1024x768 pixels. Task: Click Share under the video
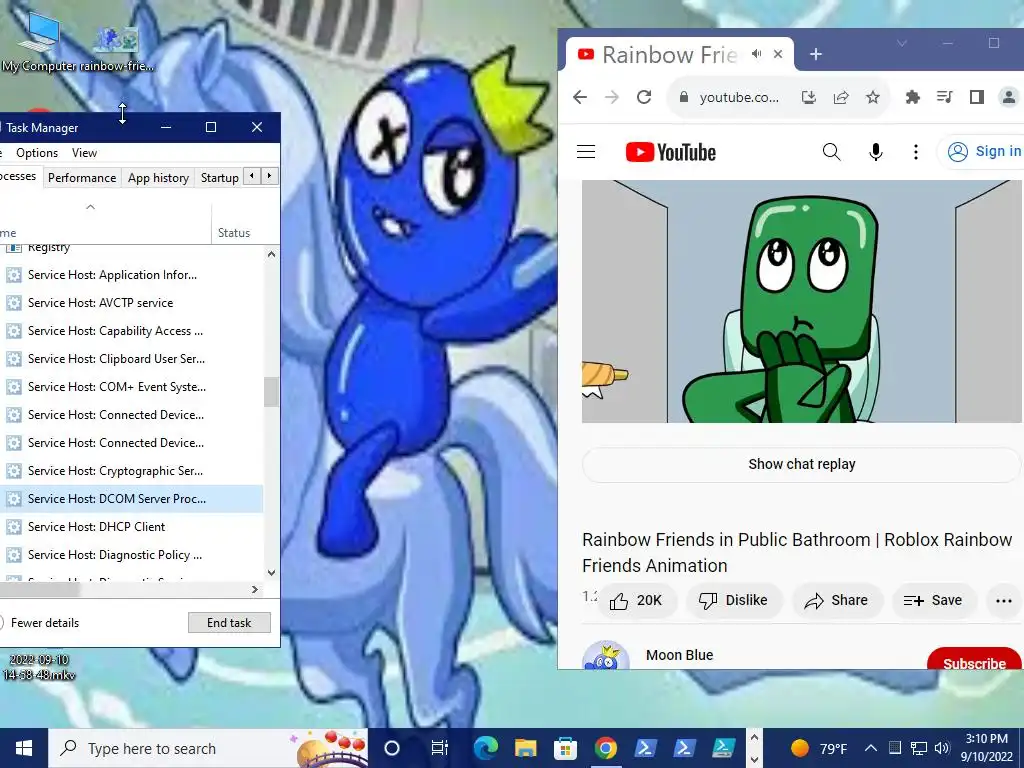click(x=837, y=601)
